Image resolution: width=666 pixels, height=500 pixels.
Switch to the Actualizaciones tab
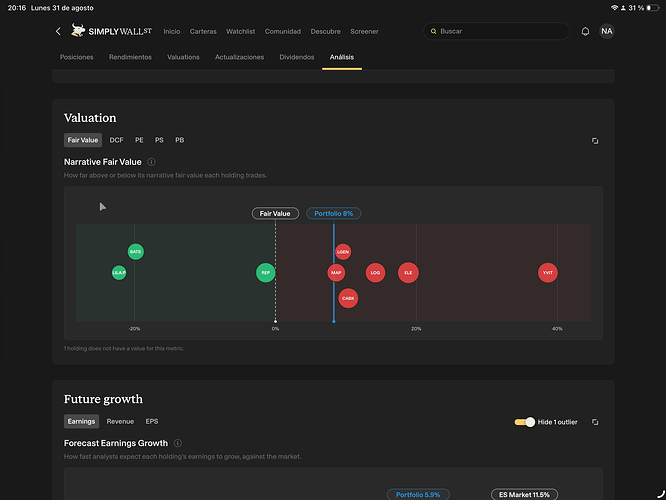point(239,57)
